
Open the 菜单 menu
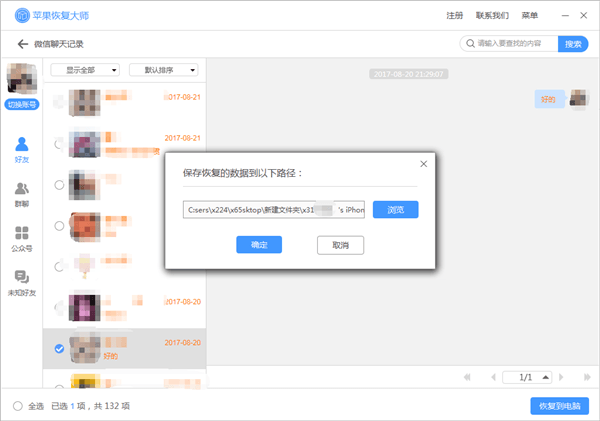tap(530, 16)
